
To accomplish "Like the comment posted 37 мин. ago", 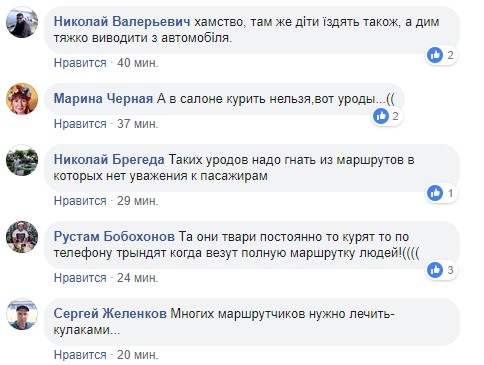I will click(x=80, y=124).
